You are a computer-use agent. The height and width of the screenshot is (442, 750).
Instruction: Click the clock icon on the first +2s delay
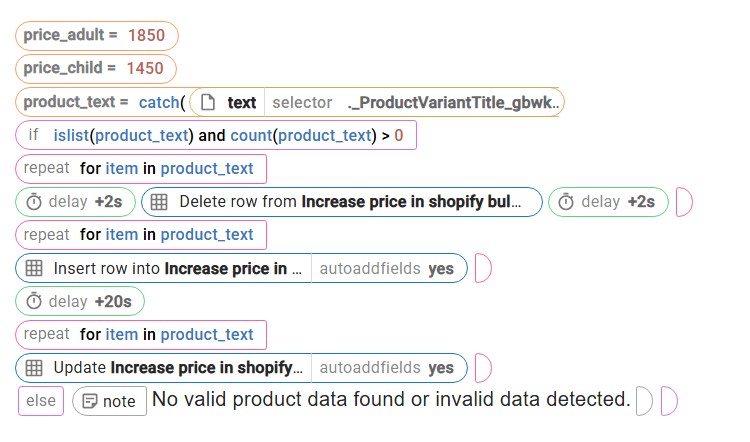pos(34,202)
